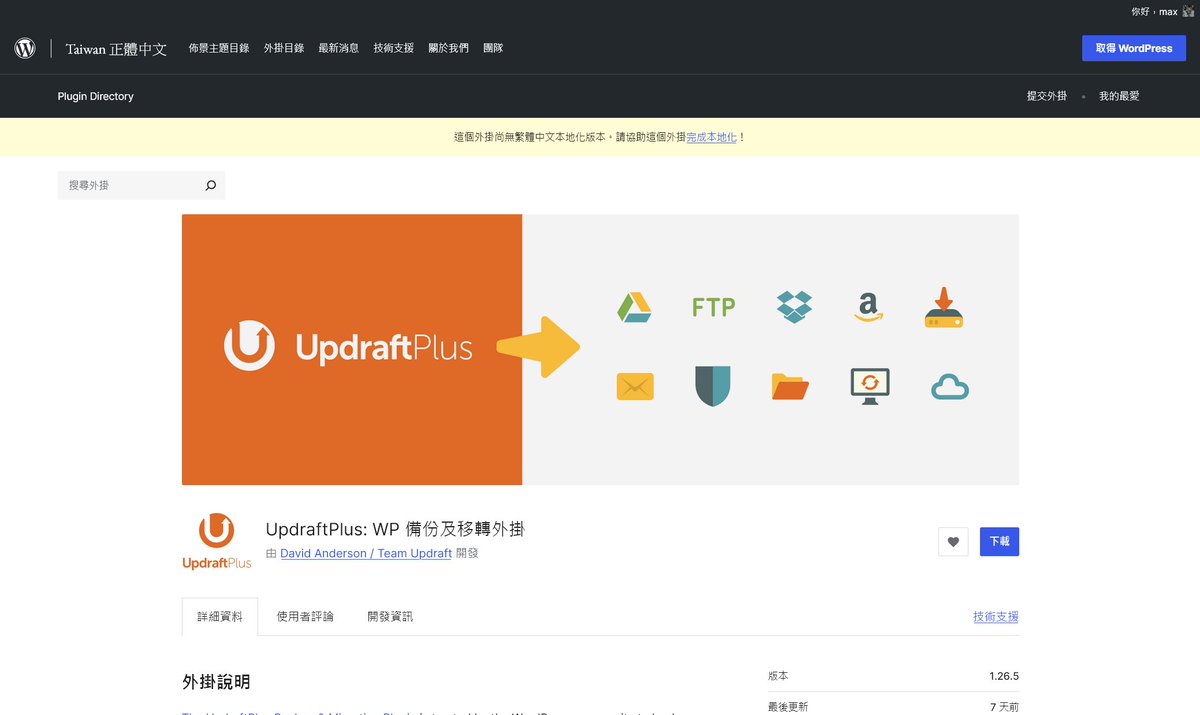1200x715 pixels.
Task: Open 外掛目錄 menu item
Action: 284,48
